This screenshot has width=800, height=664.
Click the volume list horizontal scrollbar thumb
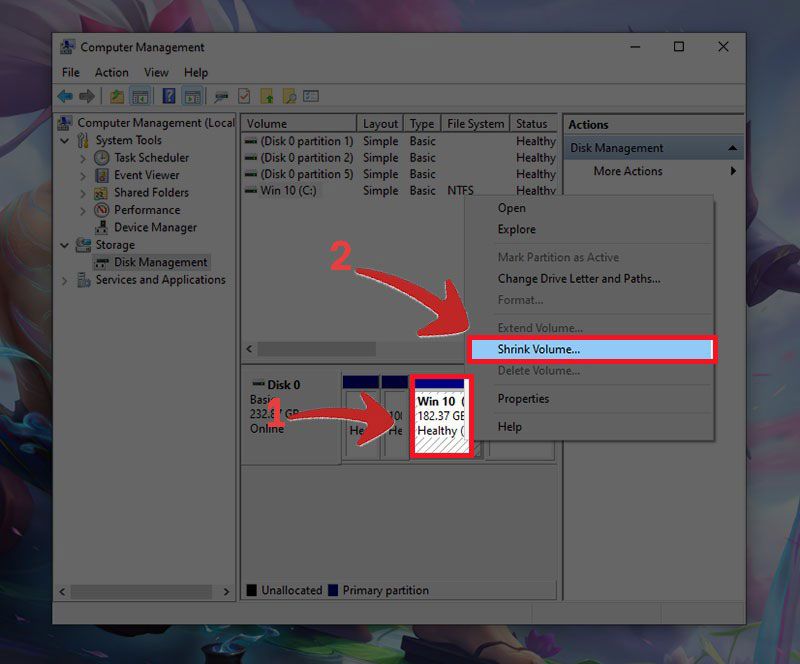point(316,349)
